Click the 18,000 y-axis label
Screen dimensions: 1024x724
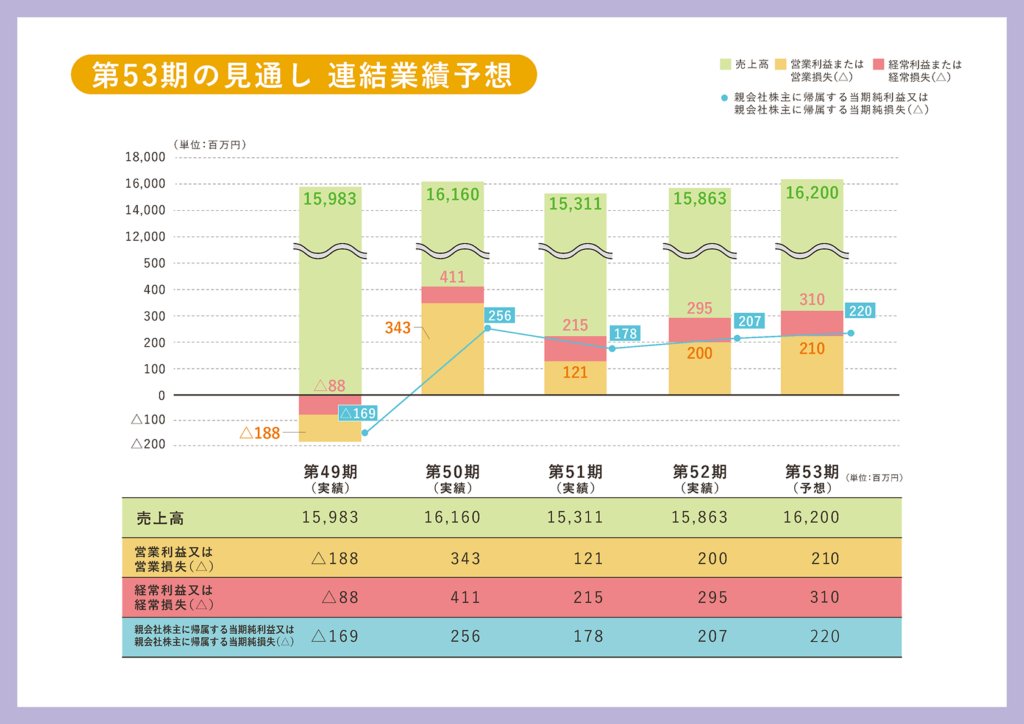click(145, 157)
